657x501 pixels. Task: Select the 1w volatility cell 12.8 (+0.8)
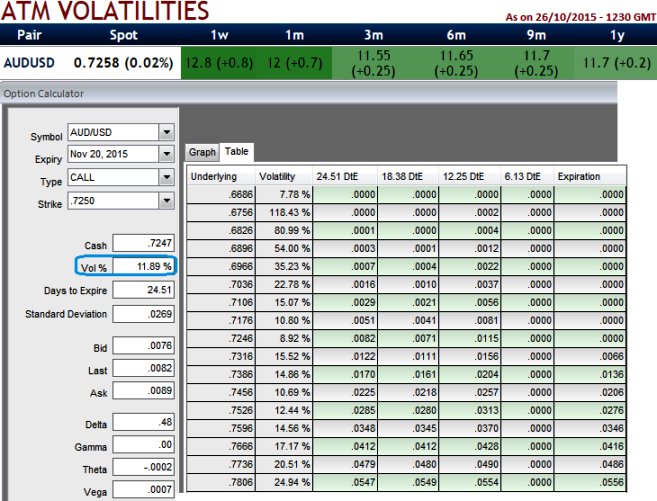[219, 63]
